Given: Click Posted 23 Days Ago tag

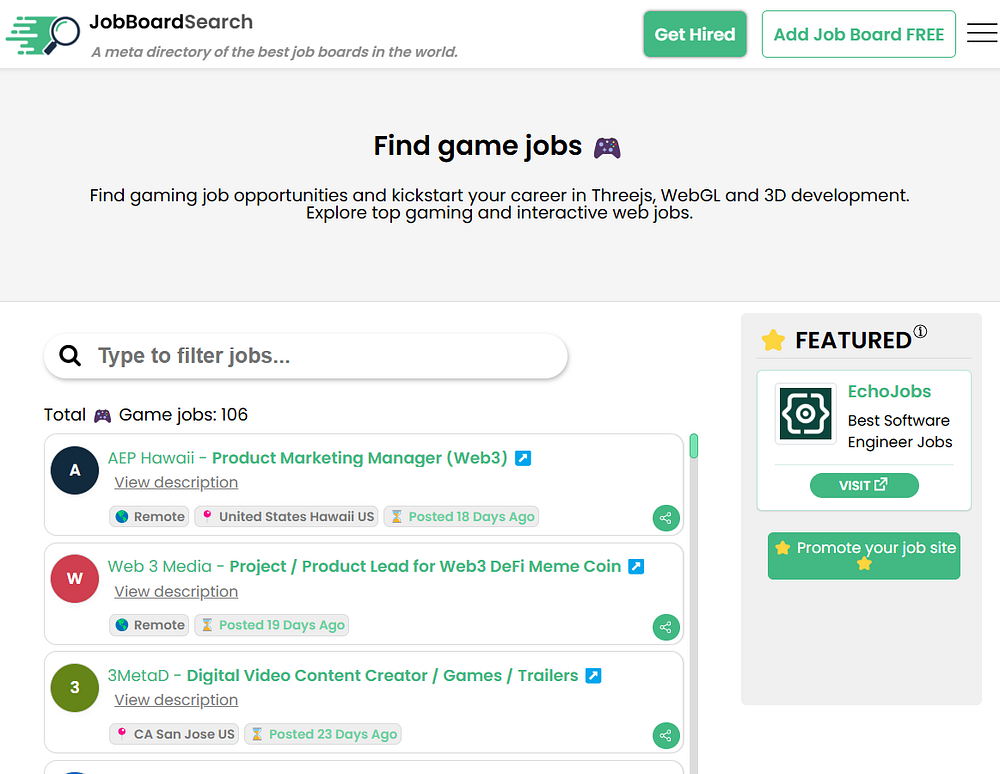Looking at the screenshot, I should click(x=323, y=734).
